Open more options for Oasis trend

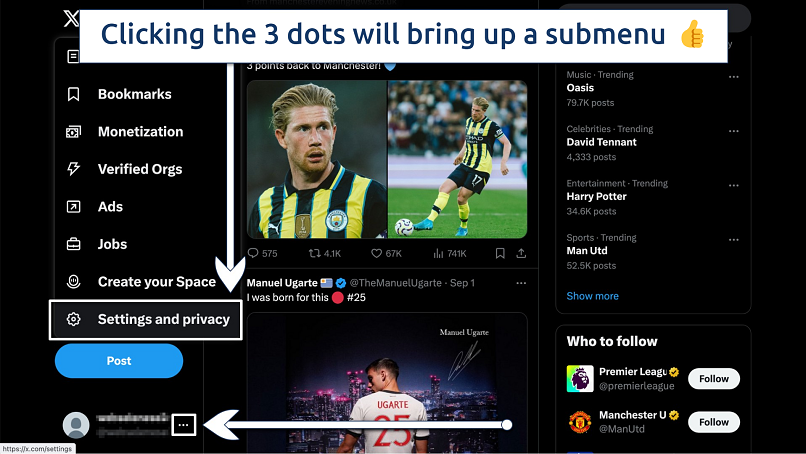pos(734,77)
